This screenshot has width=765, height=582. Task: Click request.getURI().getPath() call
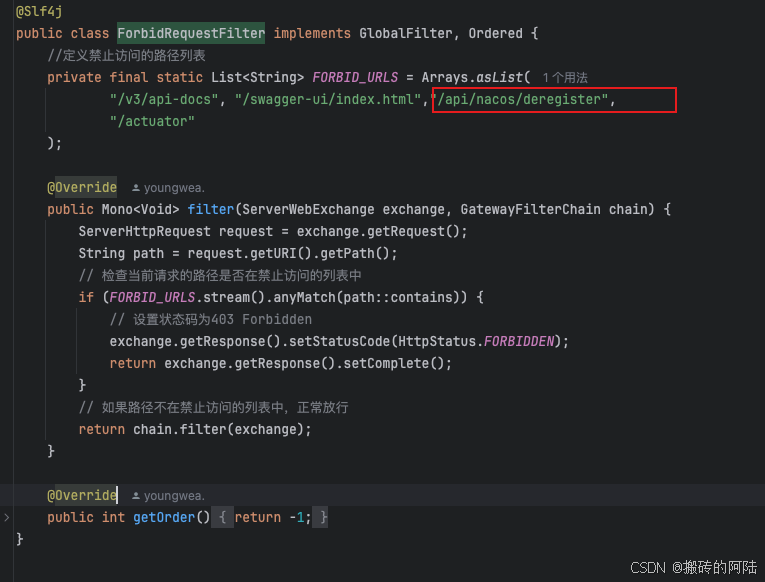click(x=289, y=253)
